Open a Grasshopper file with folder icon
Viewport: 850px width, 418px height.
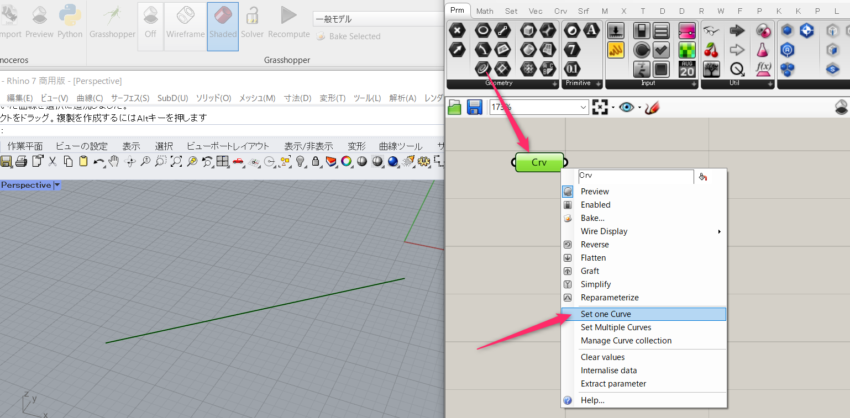pyautogui.click(x=455, y=107)
